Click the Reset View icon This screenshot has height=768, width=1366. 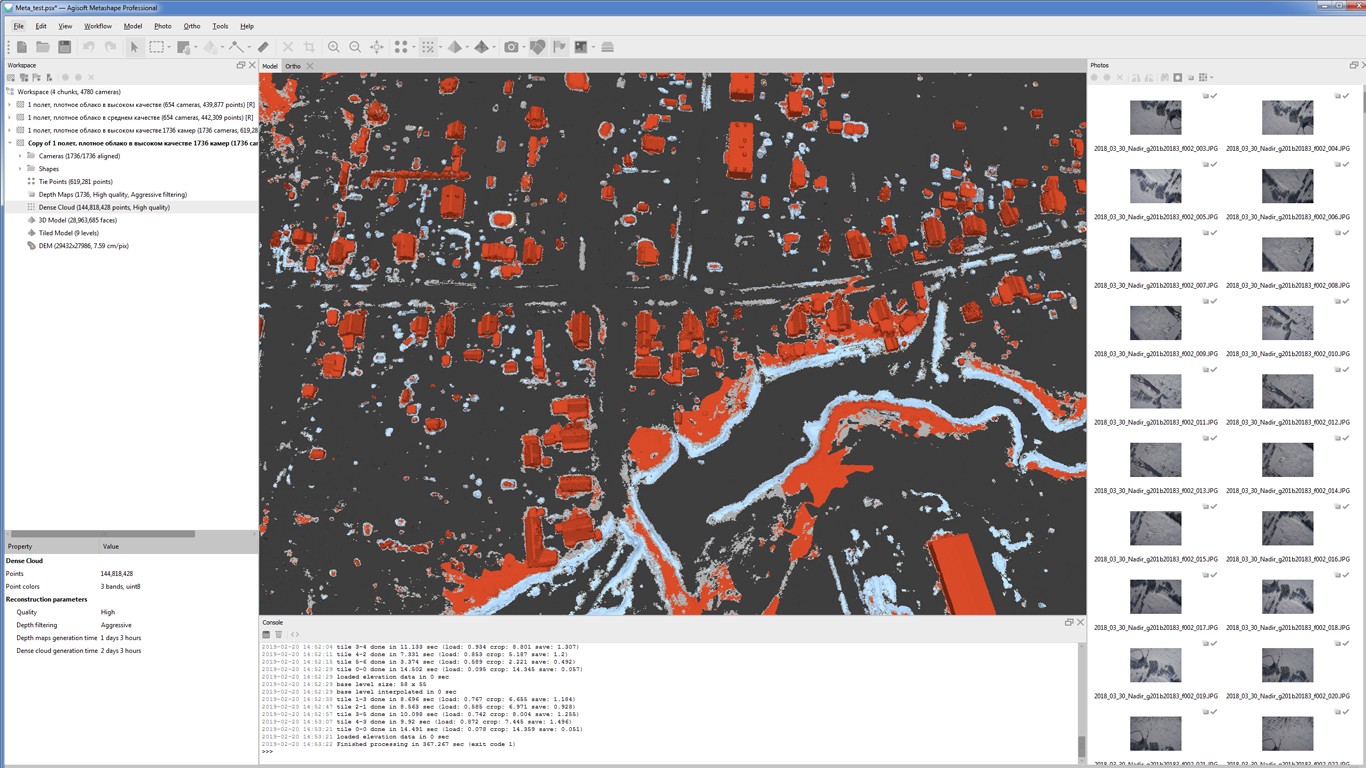point(377,47)
